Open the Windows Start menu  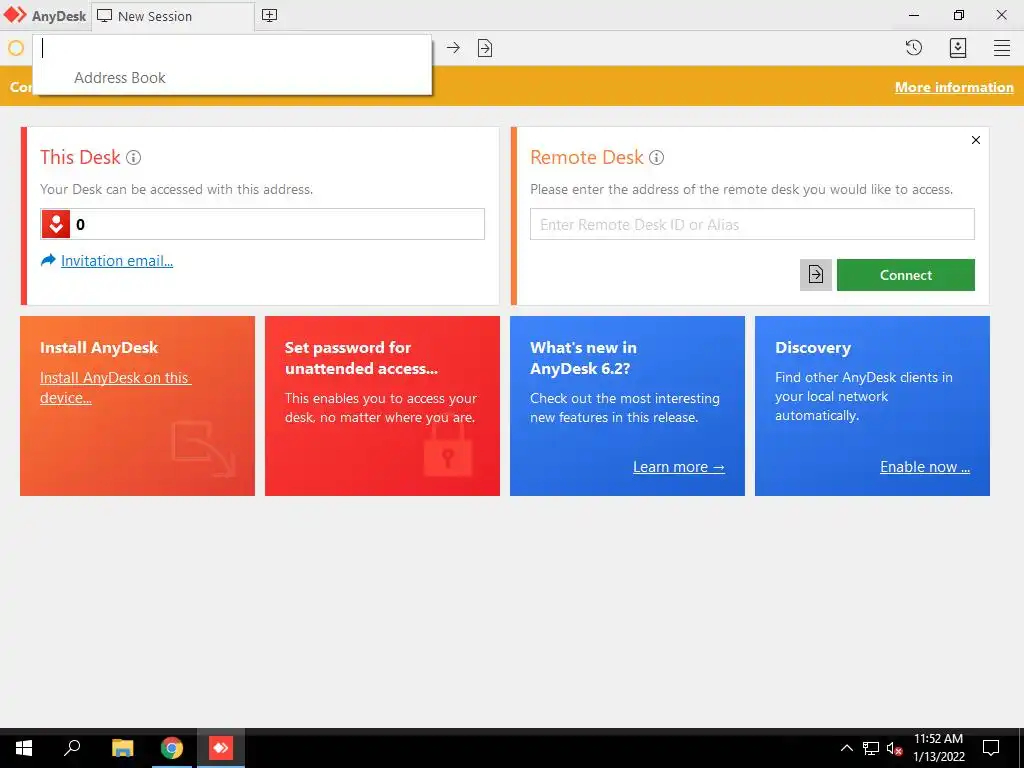click(x=24, y=748)
